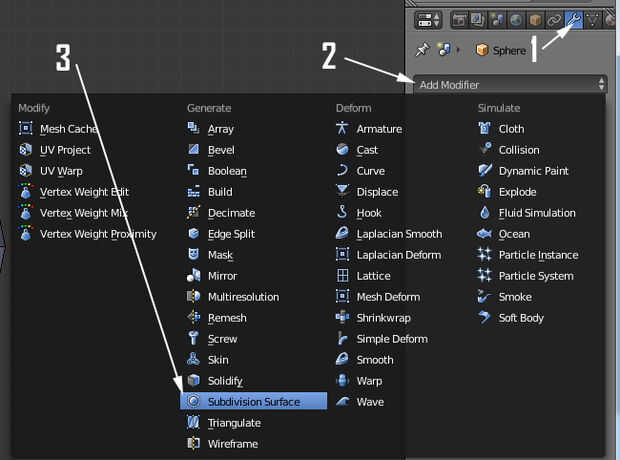620x460 pixels.
Task: Open the Modifiers wrench tab
Action: click(574, 19)
